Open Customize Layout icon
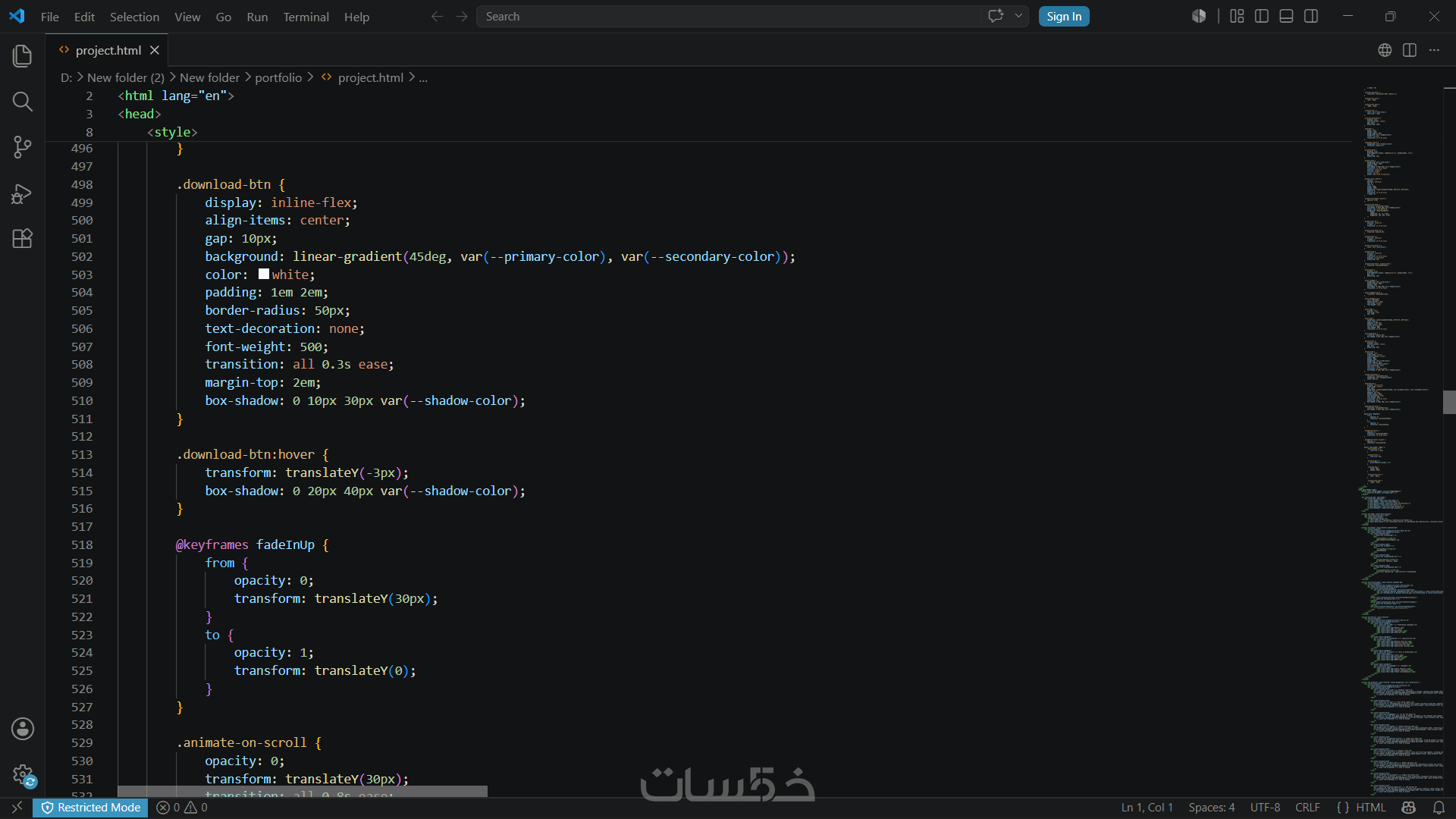Image resolution: width=1456 pixels, height=819 pixels. point(1237,16)
